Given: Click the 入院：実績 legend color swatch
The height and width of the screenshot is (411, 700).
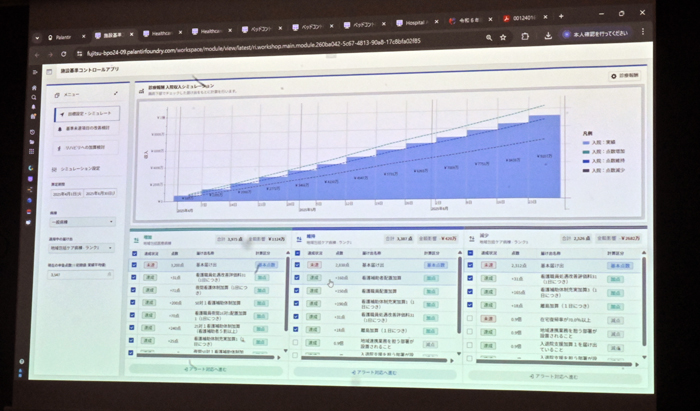Looking at the screenshot, I should (x=583, y=143).
